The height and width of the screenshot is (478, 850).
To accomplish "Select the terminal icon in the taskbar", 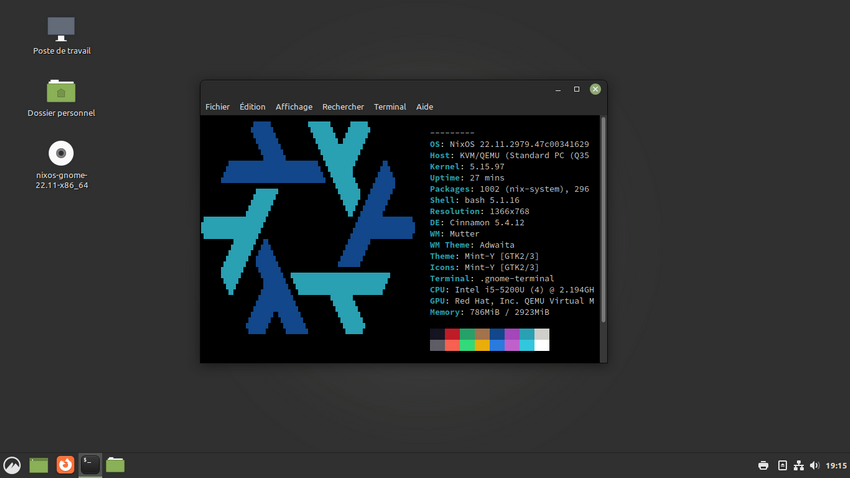I will click(90, 464).
